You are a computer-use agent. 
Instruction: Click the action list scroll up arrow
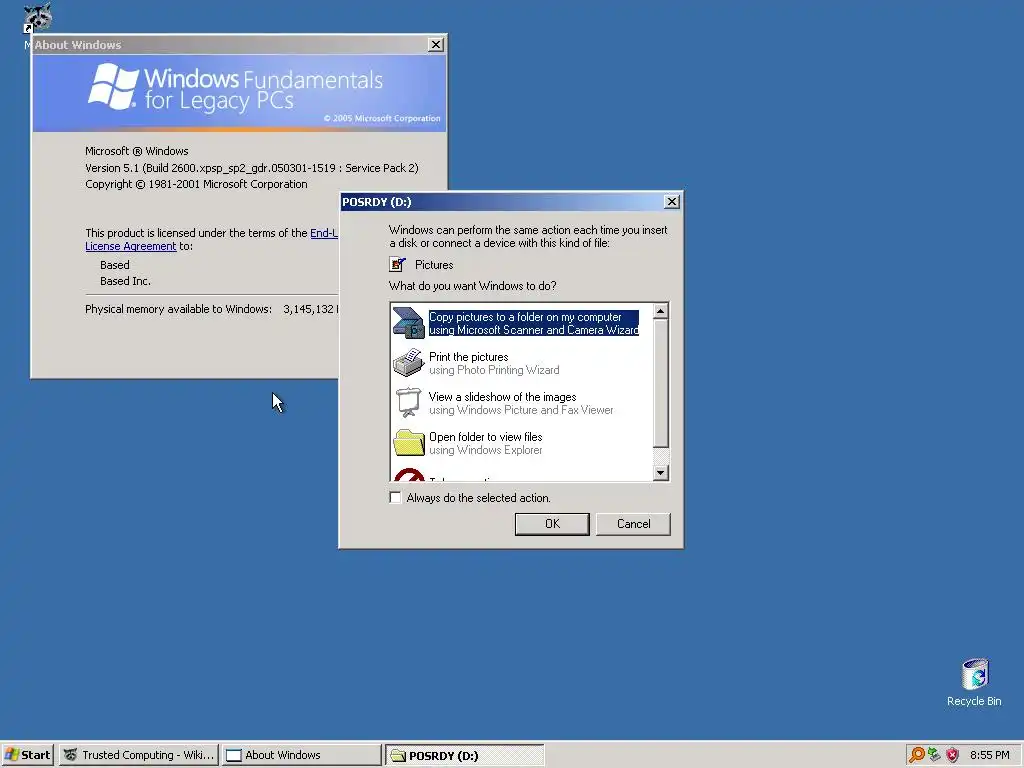pos(661,311)
